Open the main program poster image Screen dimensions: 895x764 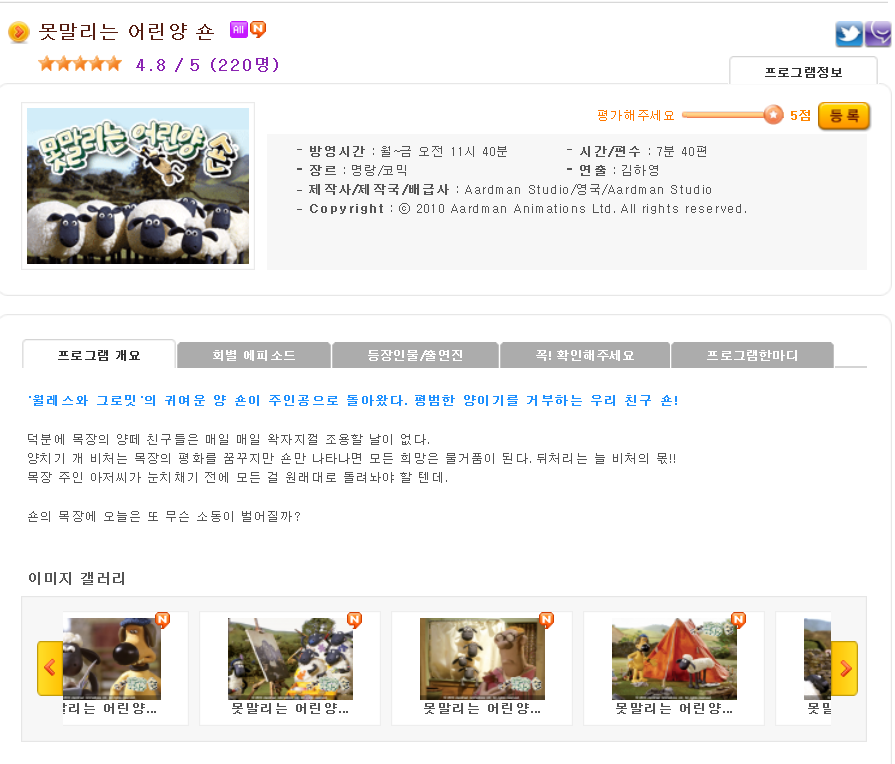click(138, 186)
